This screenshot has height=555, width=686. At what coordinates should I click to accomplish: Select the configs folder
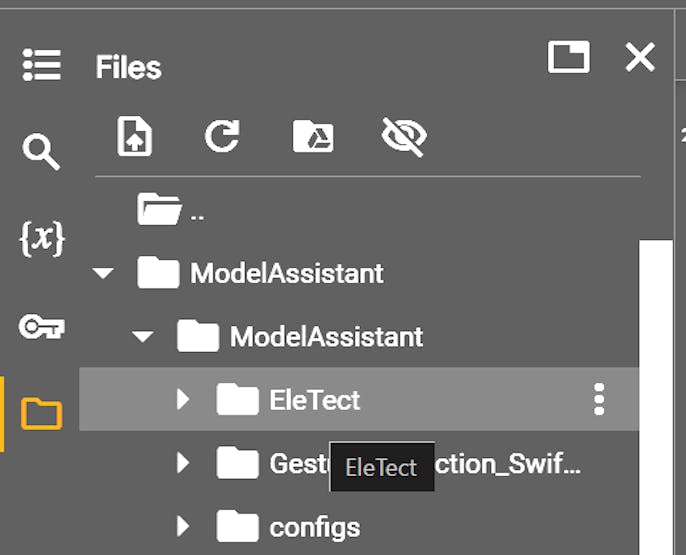[x=314, y=526]
